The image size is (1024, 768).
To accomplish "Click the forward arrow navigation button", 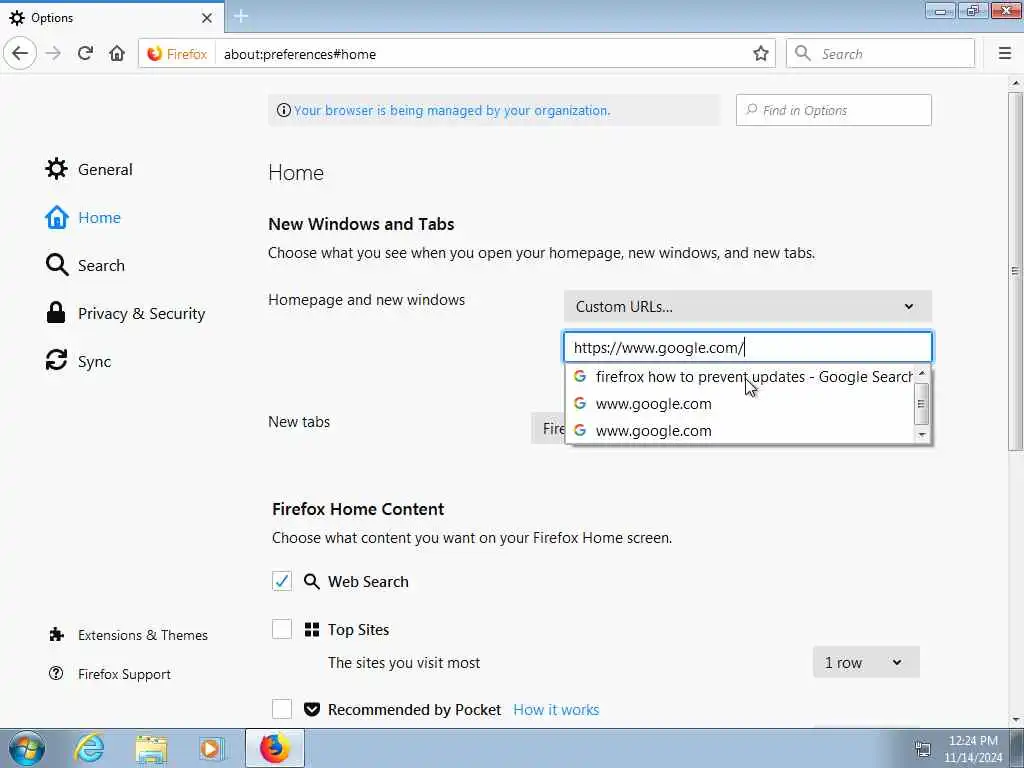I will point(54,54).
